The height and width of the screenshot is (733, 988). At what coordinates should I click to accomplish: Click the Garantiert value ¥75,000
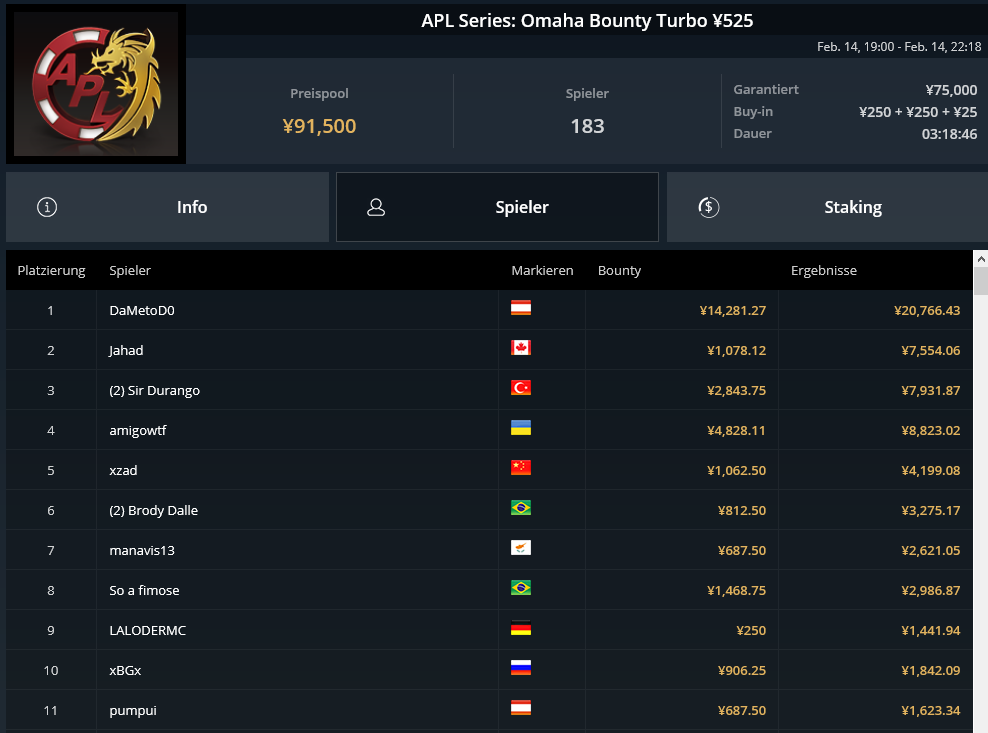click(951, 90)
